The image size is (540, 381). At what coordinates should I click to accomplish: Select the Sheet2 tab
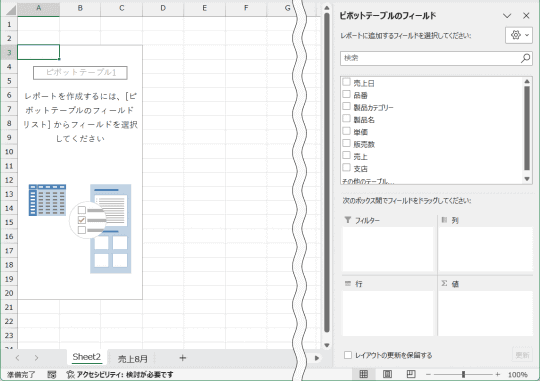coord(86,357)
